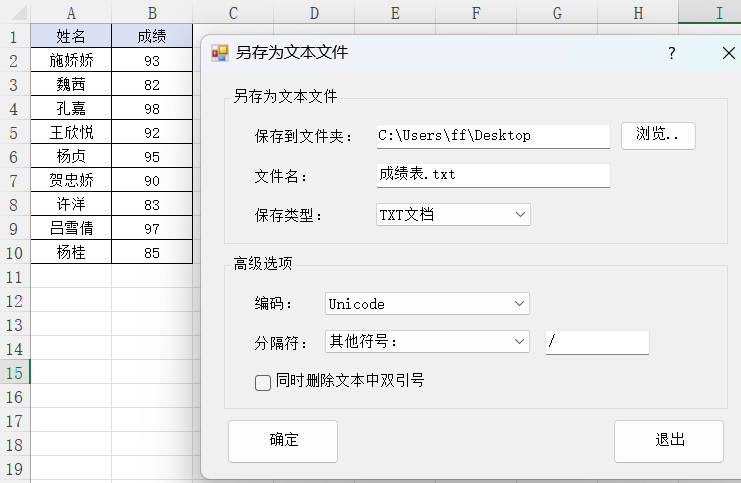Click the dialog title bar app icon
Image resolution: width=741 pixels, height=483 pixels.
click(x=220, y=53)
